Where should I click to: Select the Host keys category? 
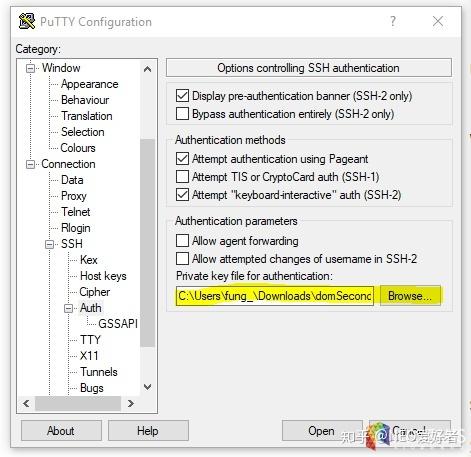click(103, 276)
